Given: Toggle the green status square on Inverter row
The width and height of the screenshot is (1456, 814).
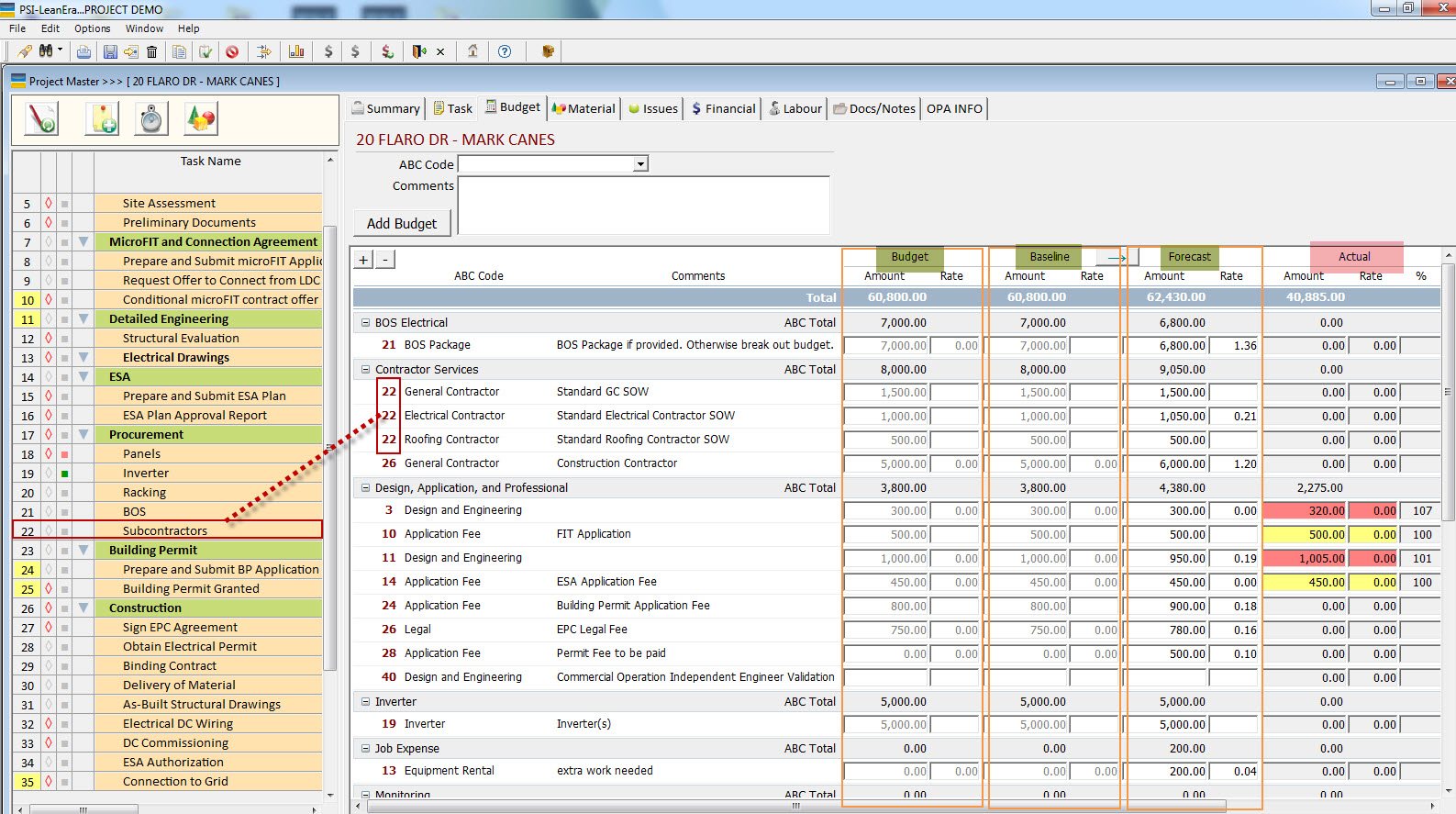Looking at the screenshot, I should (x=64, y=474).
